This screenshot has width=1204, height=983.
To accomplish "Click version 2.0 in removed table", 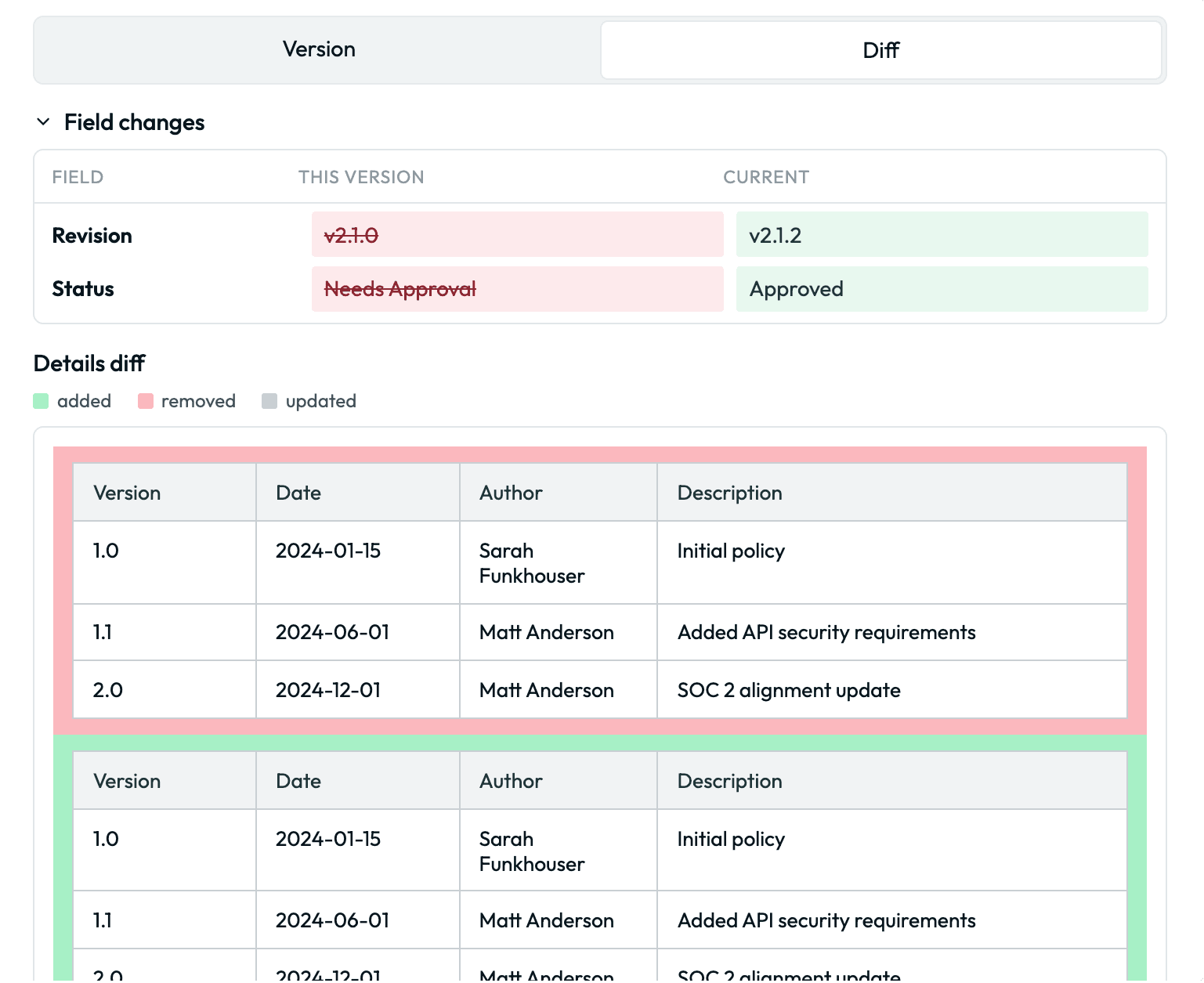I will [108, 690].
